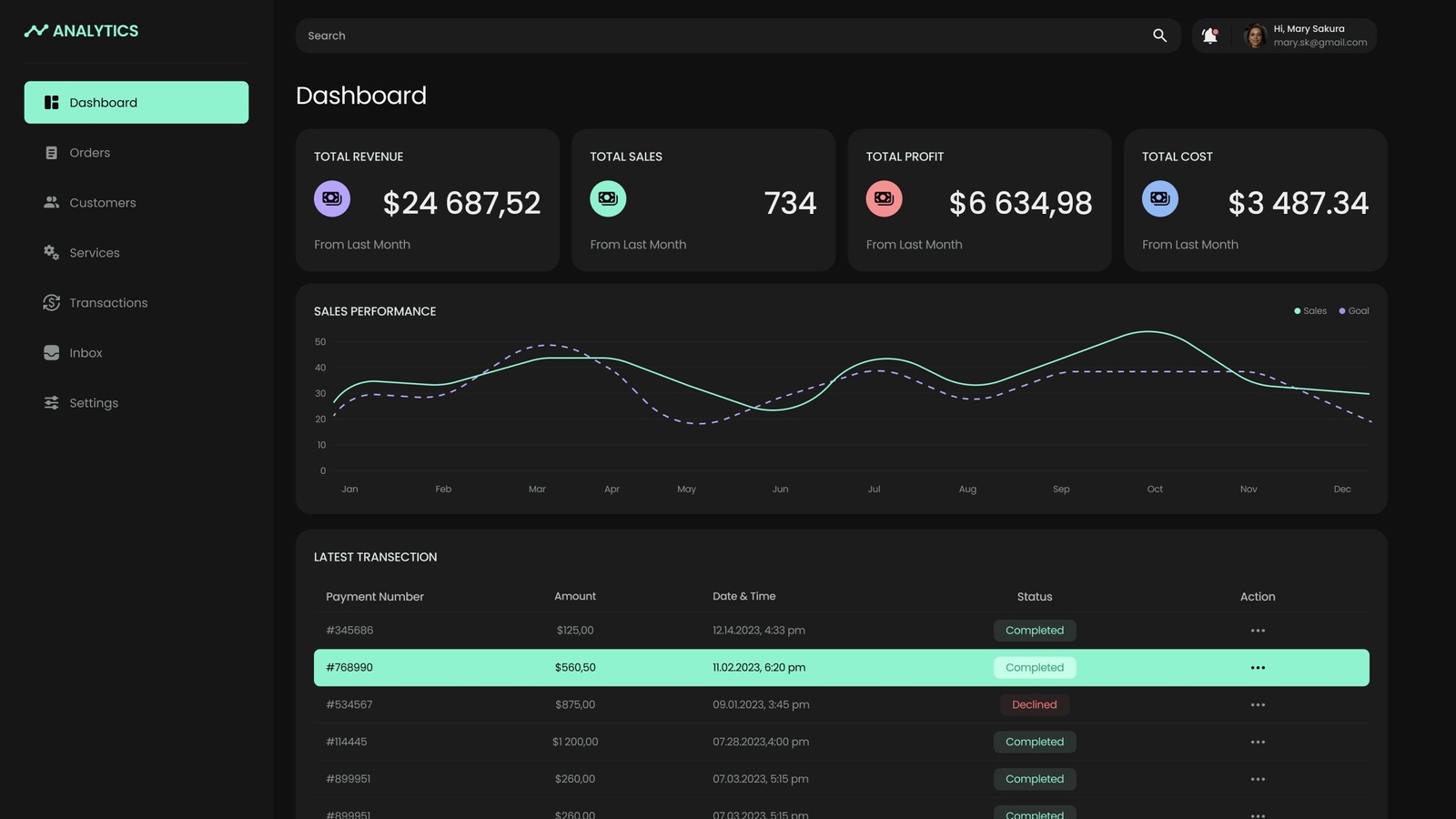Click the Total Cost blue money icon
The height and width of the screenshot is (819, 1456).
[x=1160, y=198]
